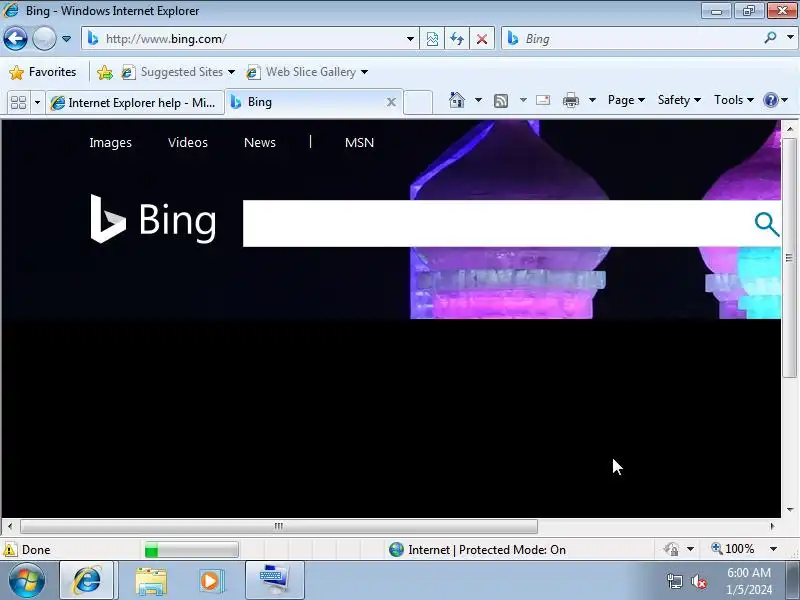Click the horizontal scrollbar left arrow

coord(10,526)
